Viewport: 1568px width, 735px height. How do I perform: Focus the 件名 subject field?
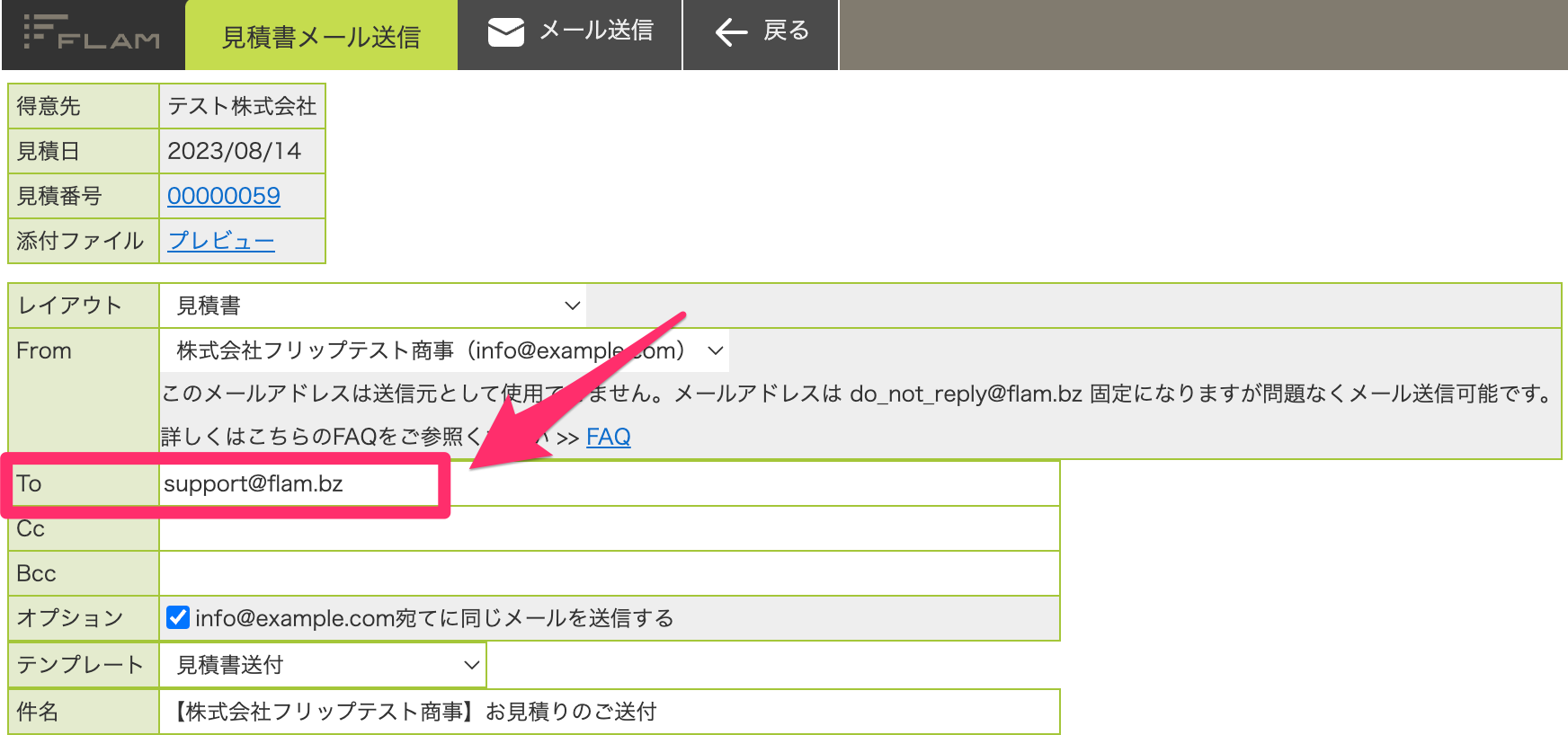coord(610,712)
